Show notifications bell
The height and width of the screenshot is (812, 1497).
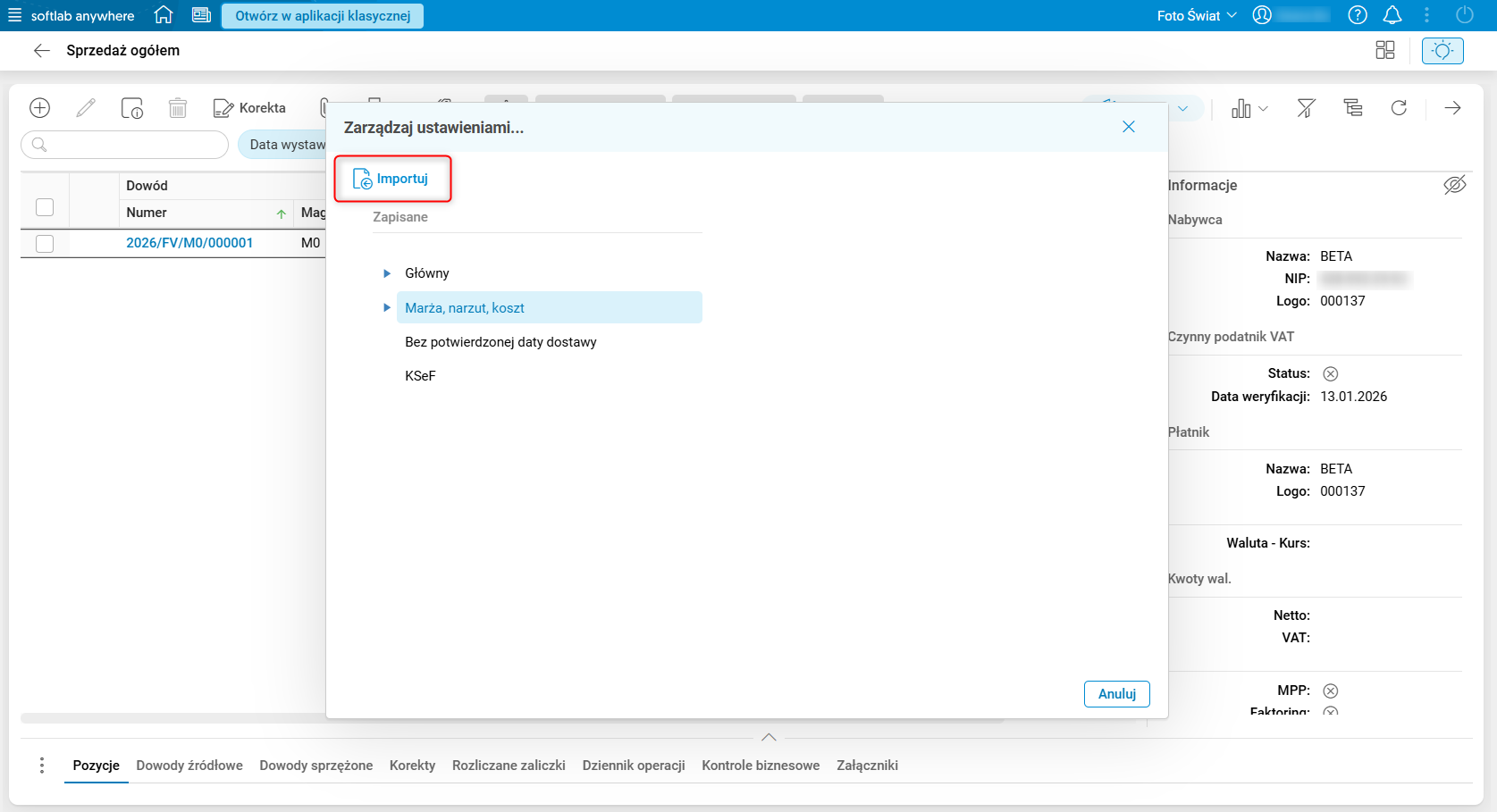point(1392,15)
